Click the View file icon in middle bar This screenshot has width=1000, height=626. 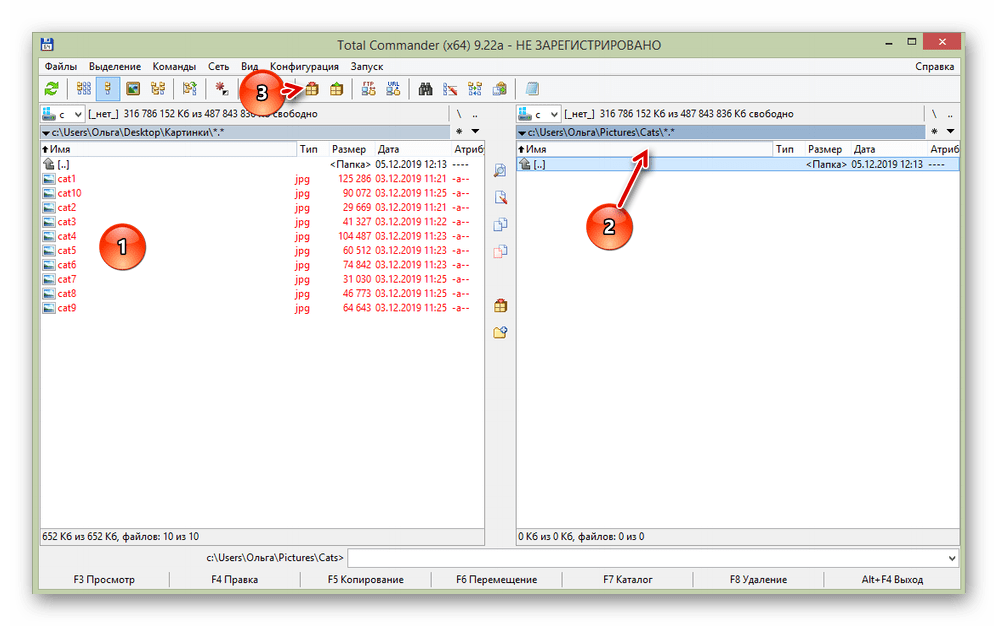click(x=501, y=171)
